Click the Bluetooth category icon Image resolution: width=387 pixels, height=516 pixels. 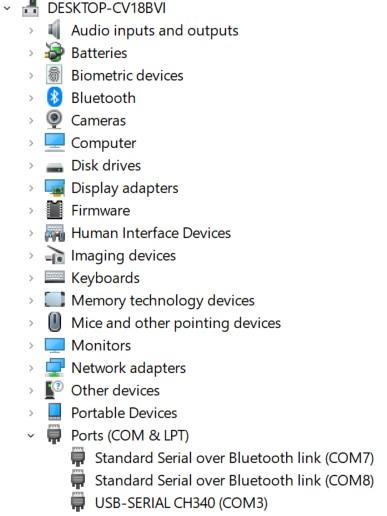(x=54, y=97)
